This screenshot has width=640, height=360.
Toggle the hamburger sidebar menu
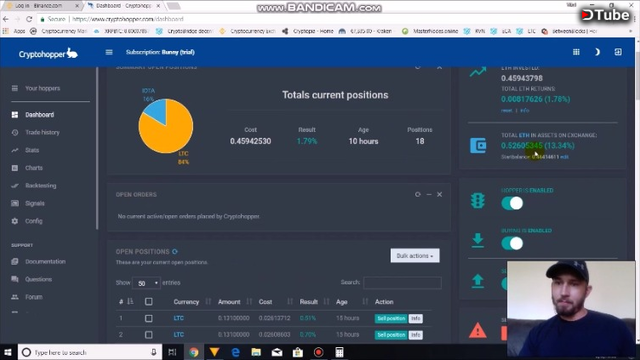(109, 52)
